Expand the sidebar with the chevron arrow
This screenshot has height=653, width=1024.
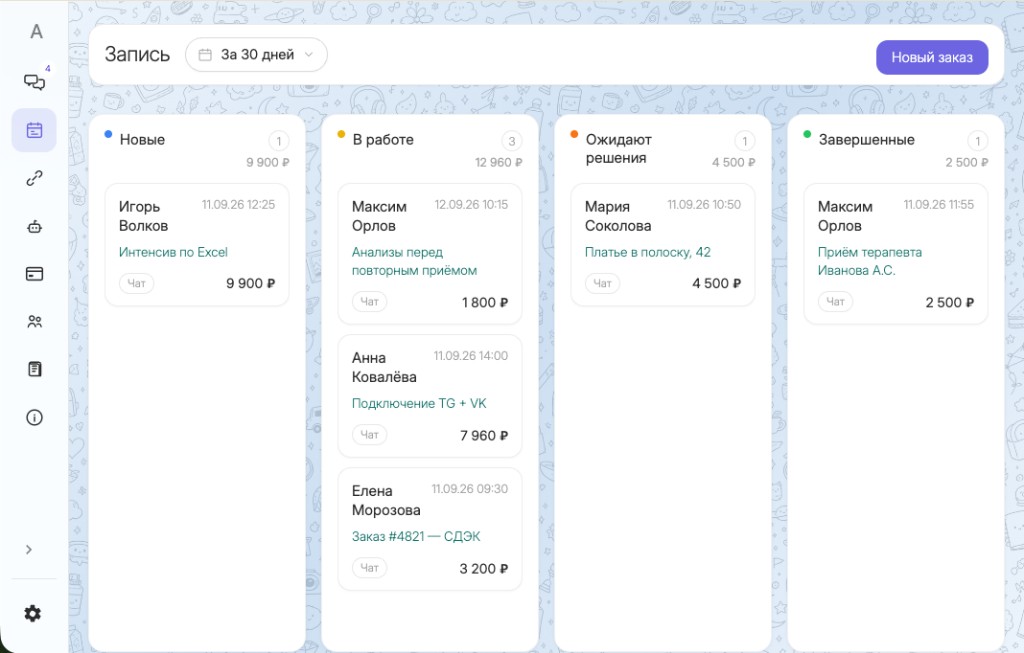click(29, 549)
